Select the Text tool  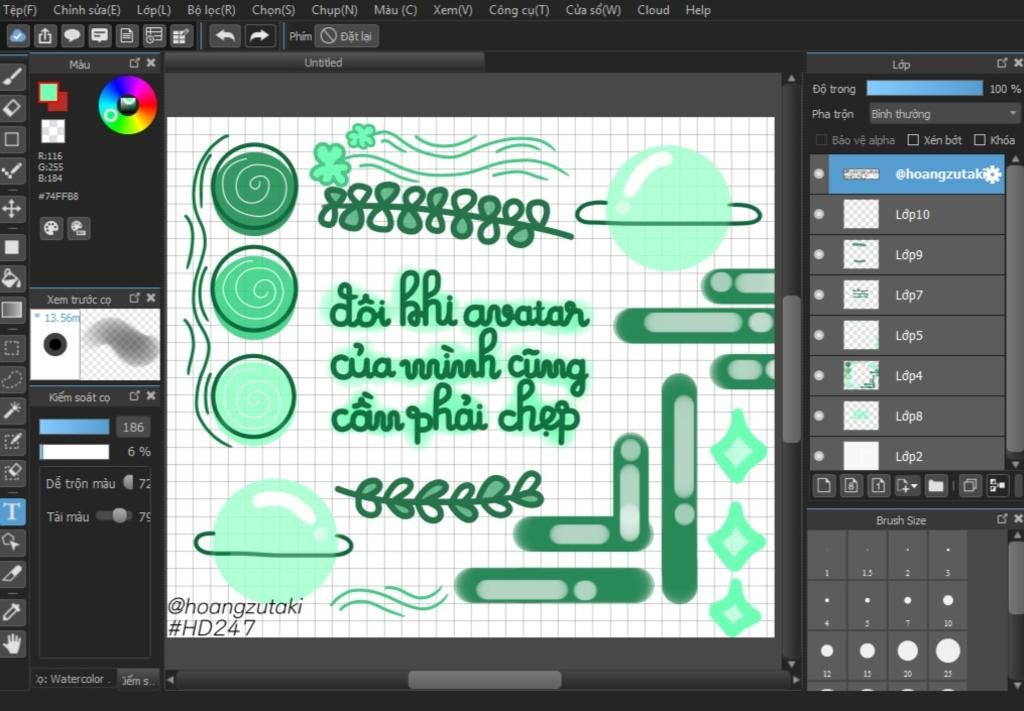[x=12, y=512]
